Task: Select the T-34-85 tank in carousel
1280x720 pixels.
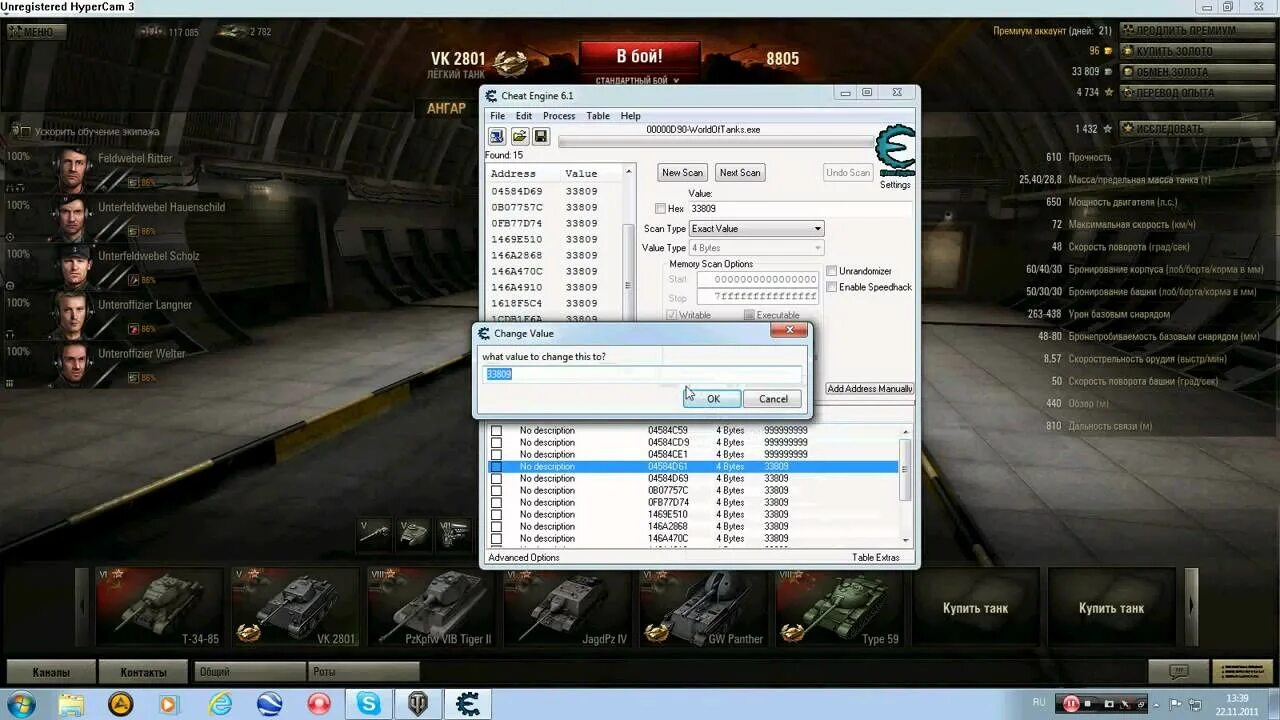Action: click(x=160, y=607)
